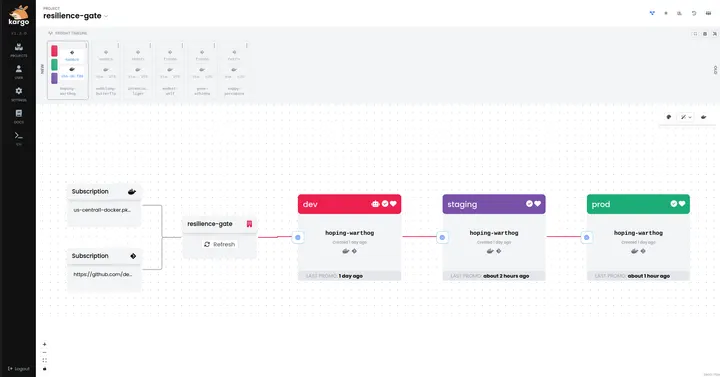This screenshot has height=377, width=720.
Task: Click hoping-warthog freight name in staging
Action: point(494,233)
